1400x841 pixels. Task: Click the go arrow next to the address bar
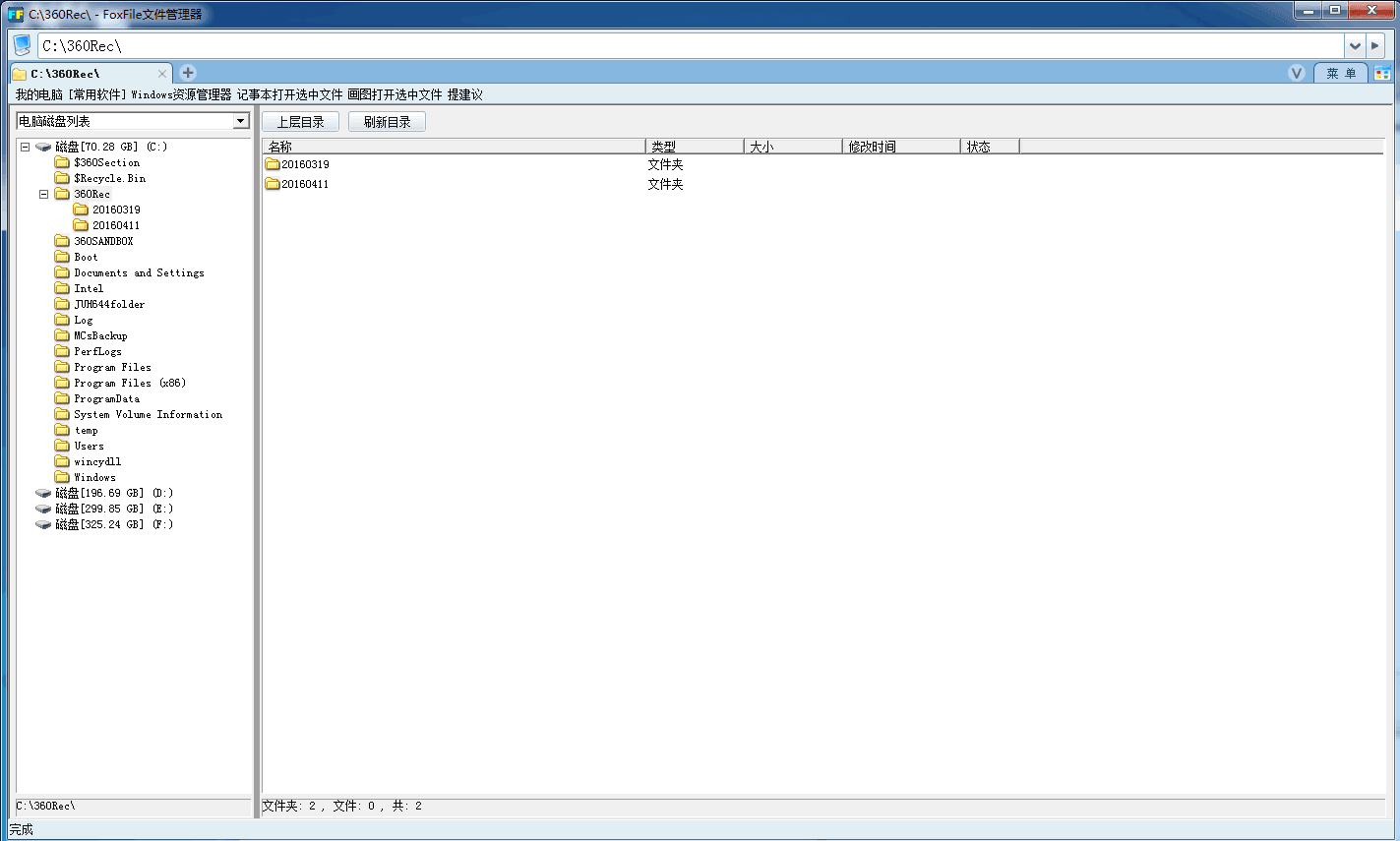pyautogui.click(x=1375, y=45)
